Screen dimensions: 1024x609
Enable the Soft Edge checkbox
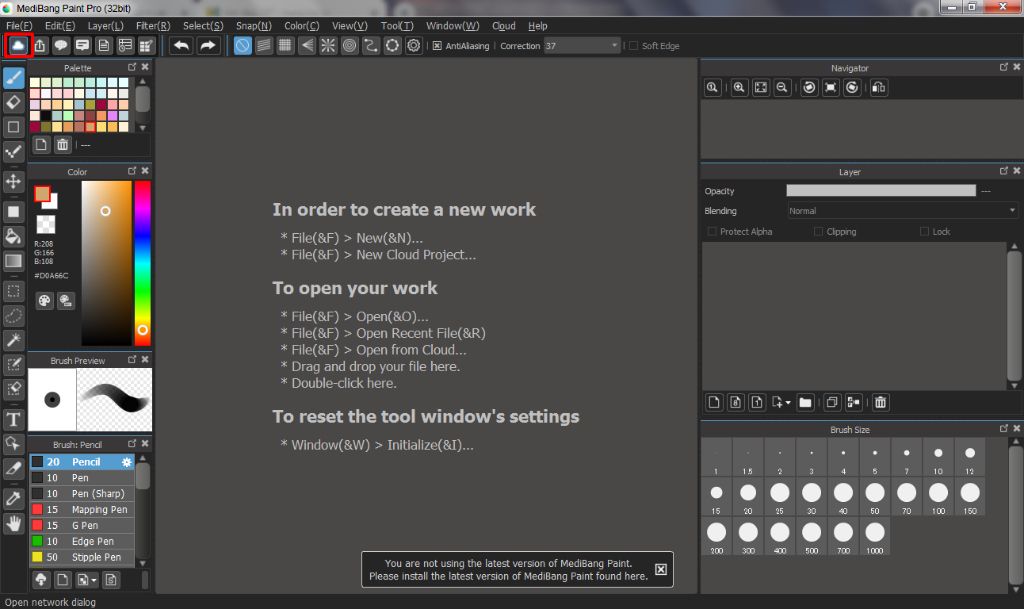coord(633,46)
